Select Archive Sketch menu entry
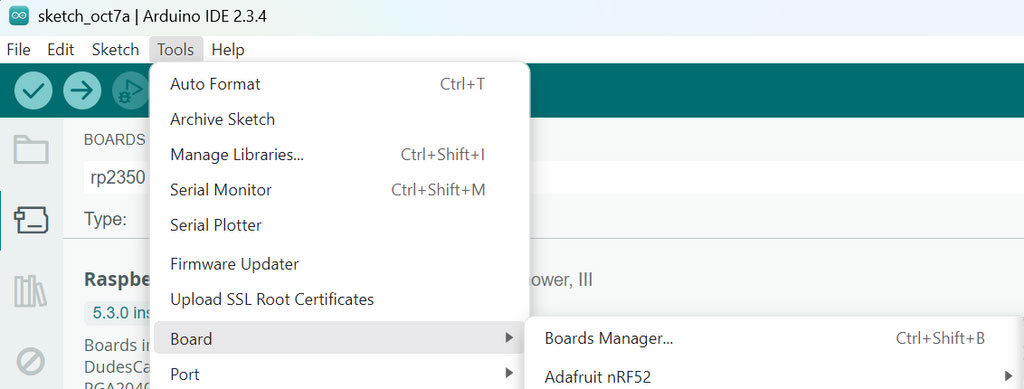 click(x=340, y=119)
